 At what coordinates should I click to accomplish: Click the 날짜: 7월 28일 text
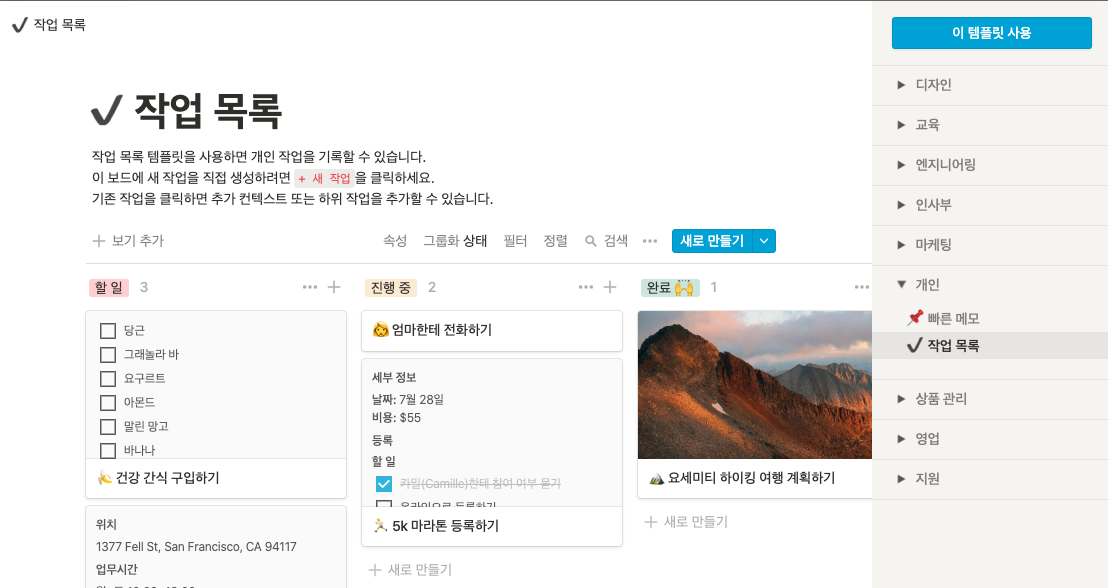pyautogui.click(x=408, y=399)
